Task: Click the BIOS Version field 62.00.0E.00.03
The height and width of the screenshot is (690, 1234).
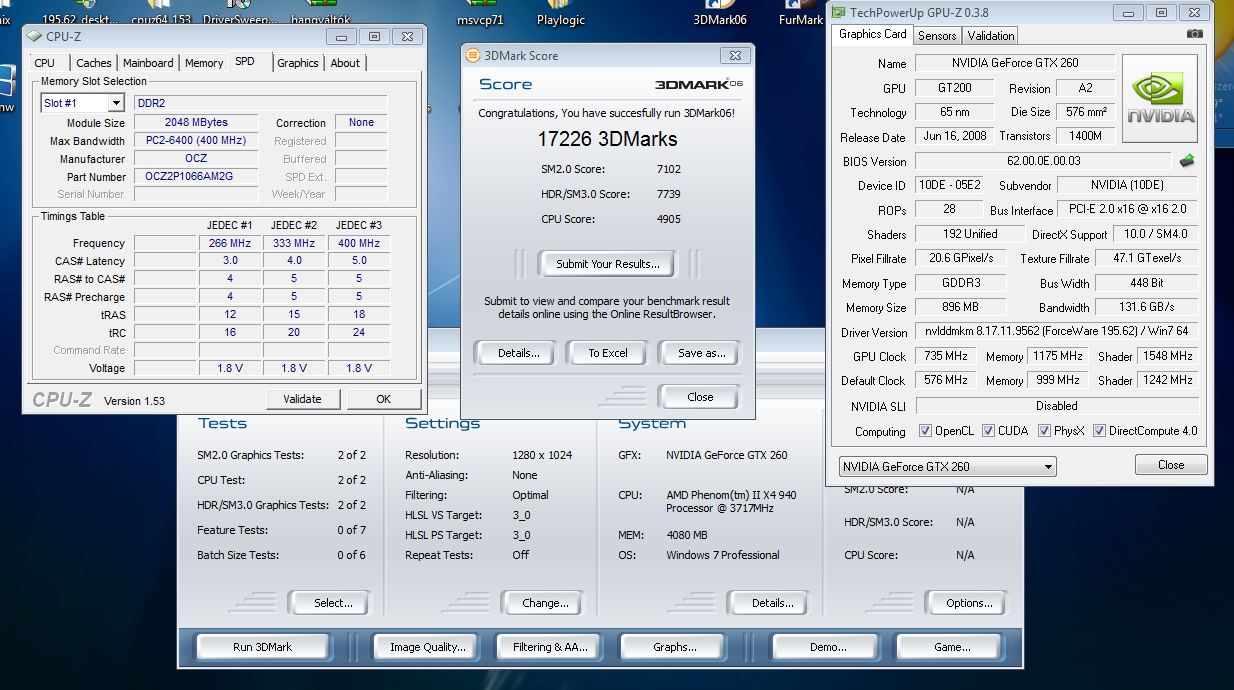Action: coord(1043,161)
